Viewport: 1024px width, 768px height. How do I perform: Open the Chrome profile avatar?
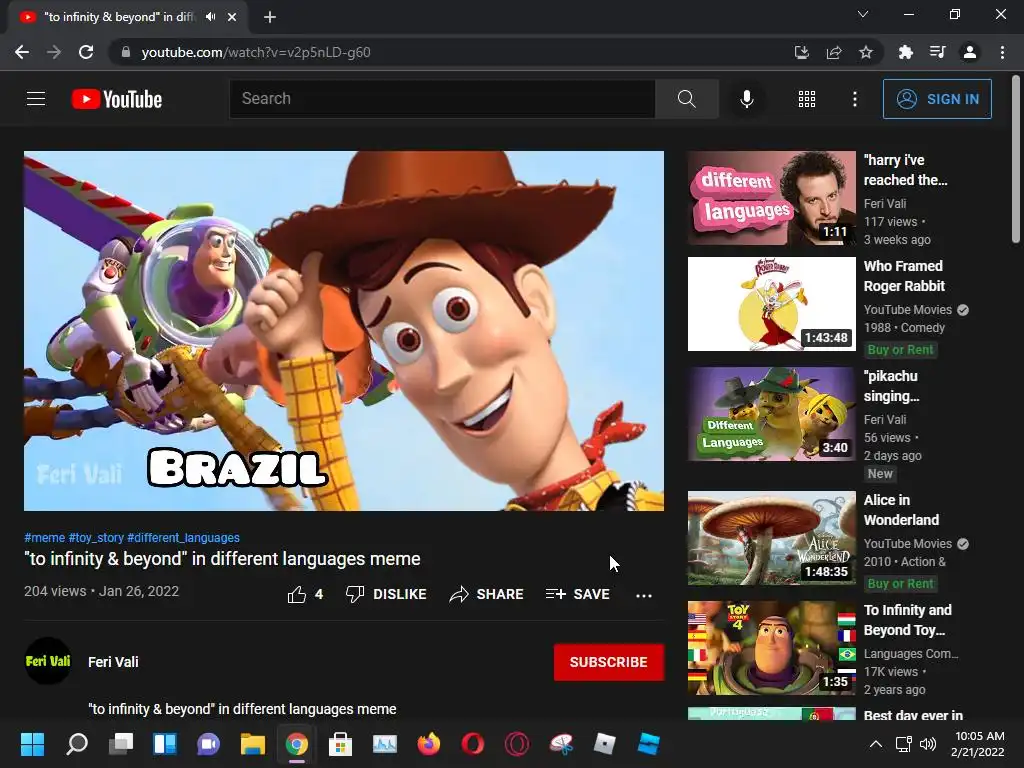970,52
